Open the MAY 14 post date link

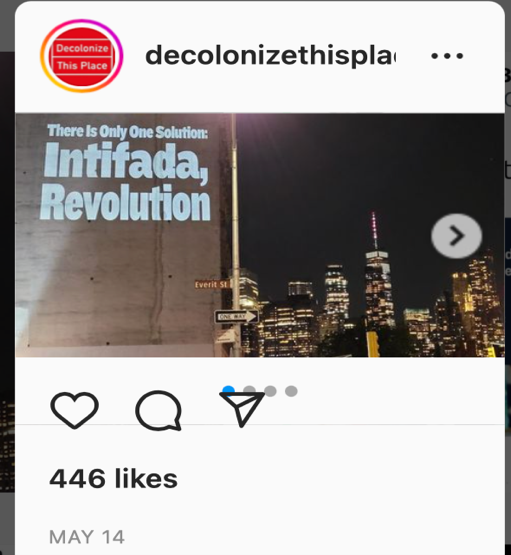point(87,537)
